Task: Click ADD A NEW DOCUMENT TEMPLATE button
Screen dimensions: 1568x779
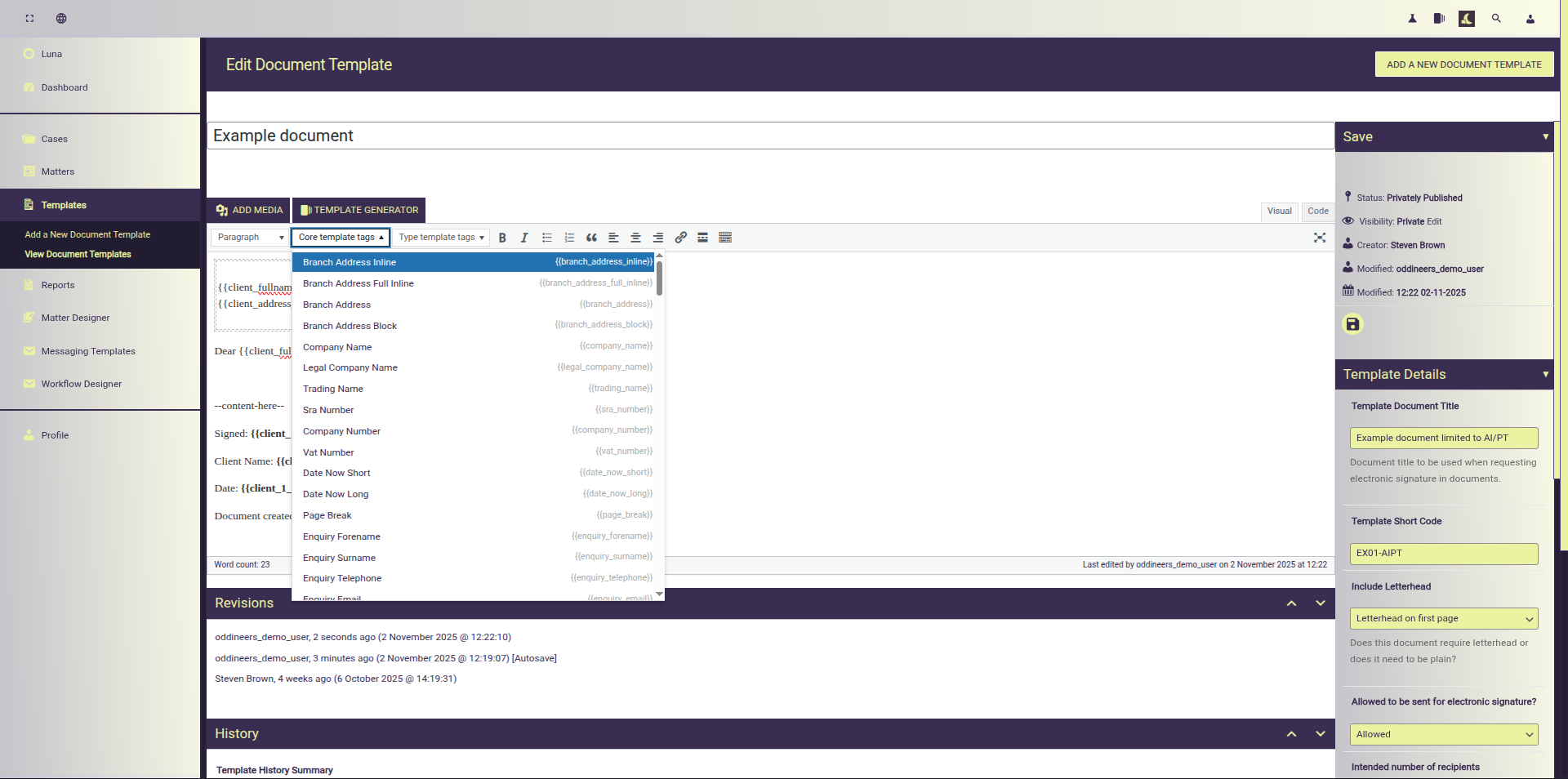Action: click(1463, 65)
